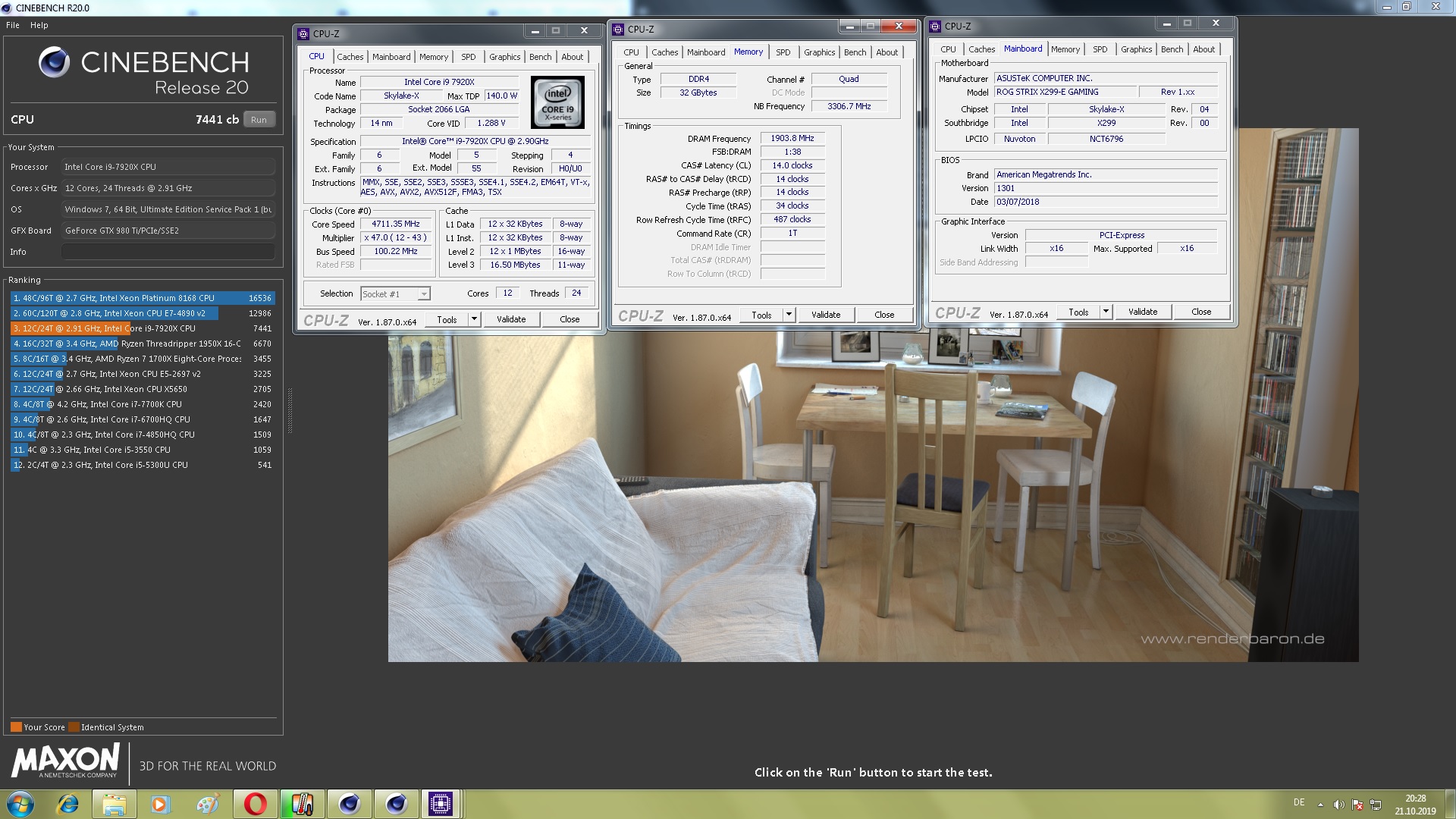Open Action Center flag tray icon
Image resolution: width=1456 pixels, height=819 pixels.
point(1357,805)
